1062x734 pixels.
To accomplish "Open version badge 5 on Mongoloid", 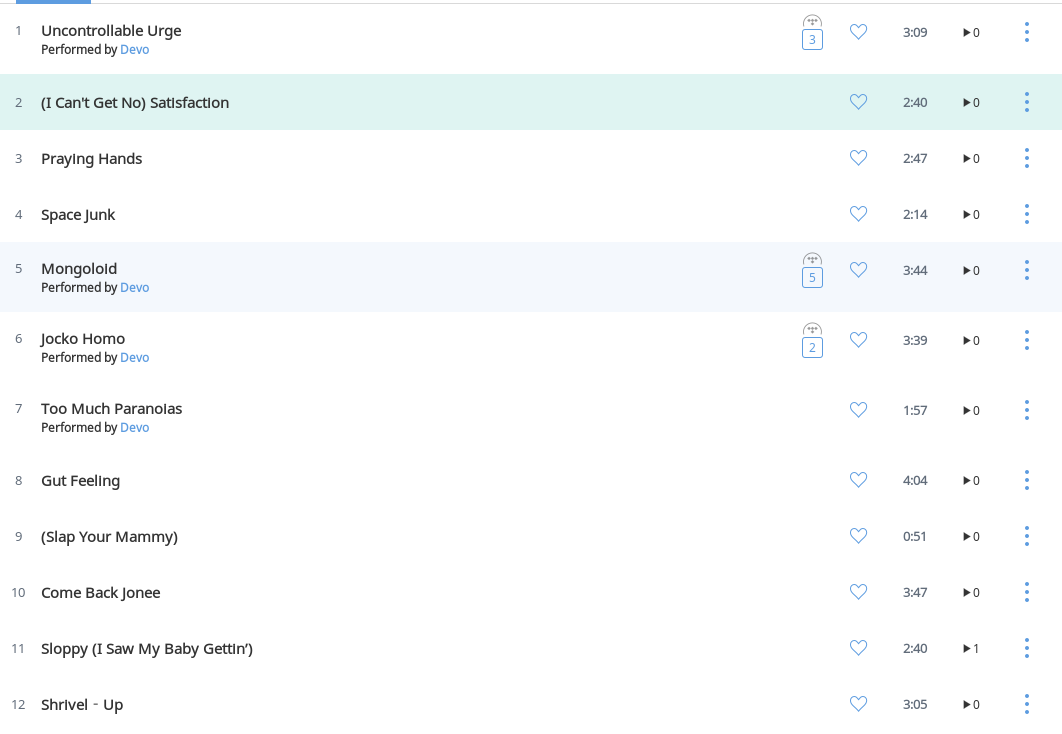I will 812,277.
